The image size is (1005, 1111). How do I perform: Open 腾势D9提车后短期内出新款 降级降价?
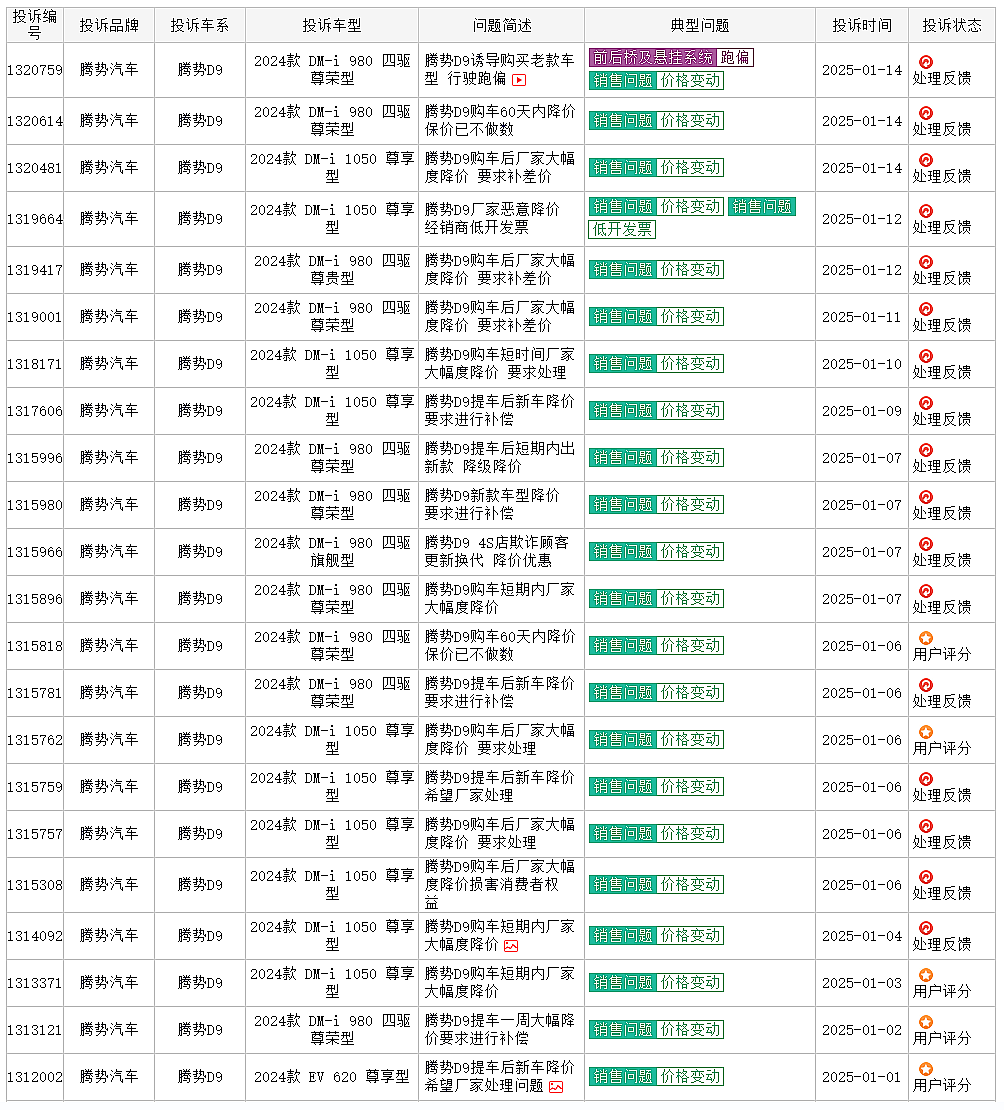499,458
